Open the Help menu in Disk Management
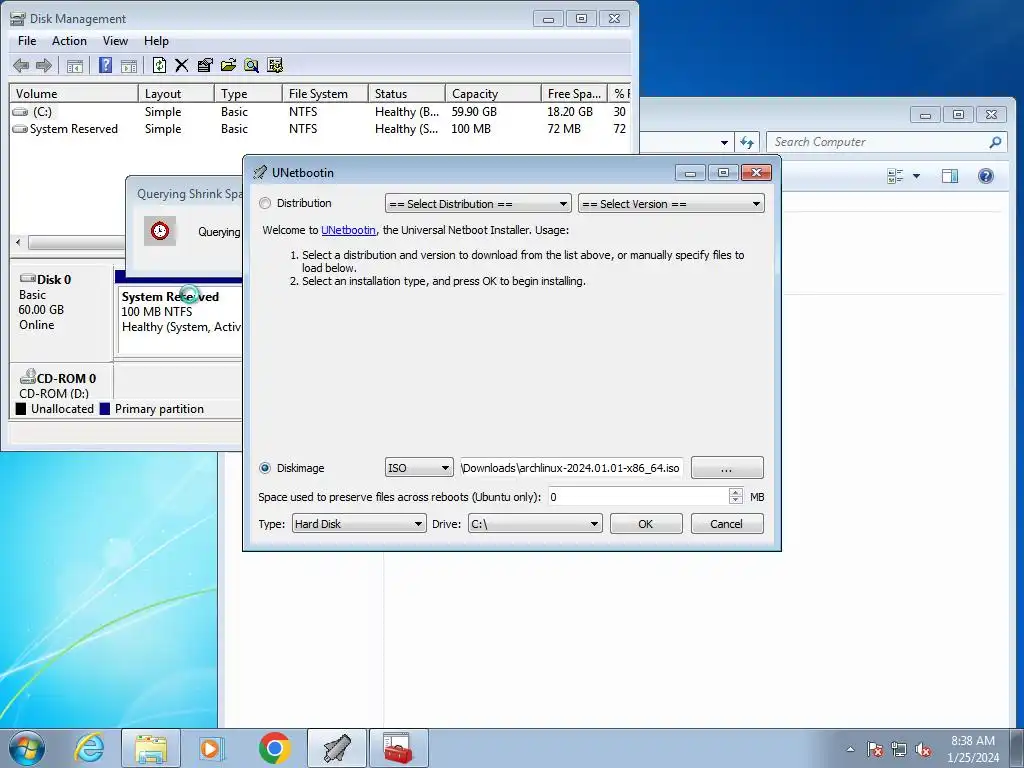The image size is (1024, 768). pyautogui.click(x=156, y=40)
